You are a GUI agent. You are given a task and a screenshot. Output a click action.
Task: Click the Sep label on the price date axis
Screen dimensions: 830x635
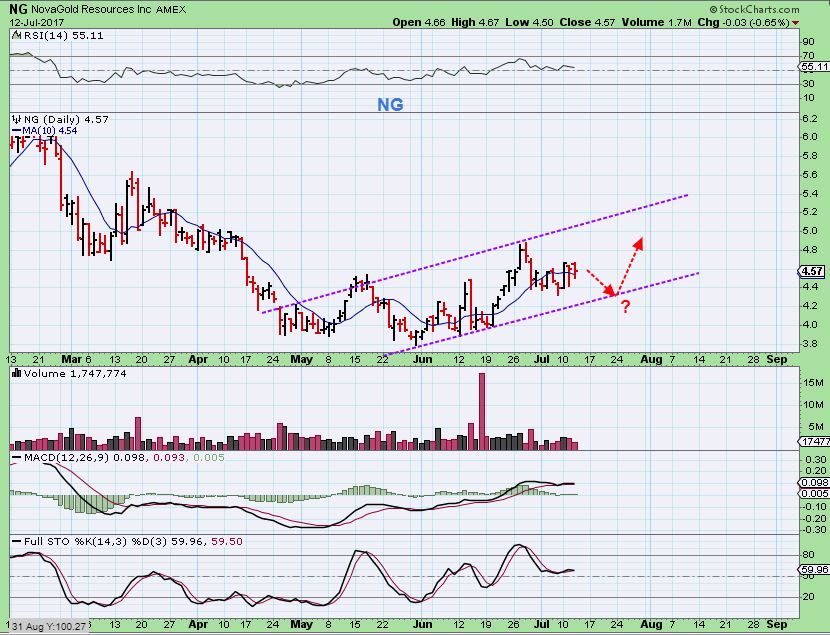click(777, 359)
